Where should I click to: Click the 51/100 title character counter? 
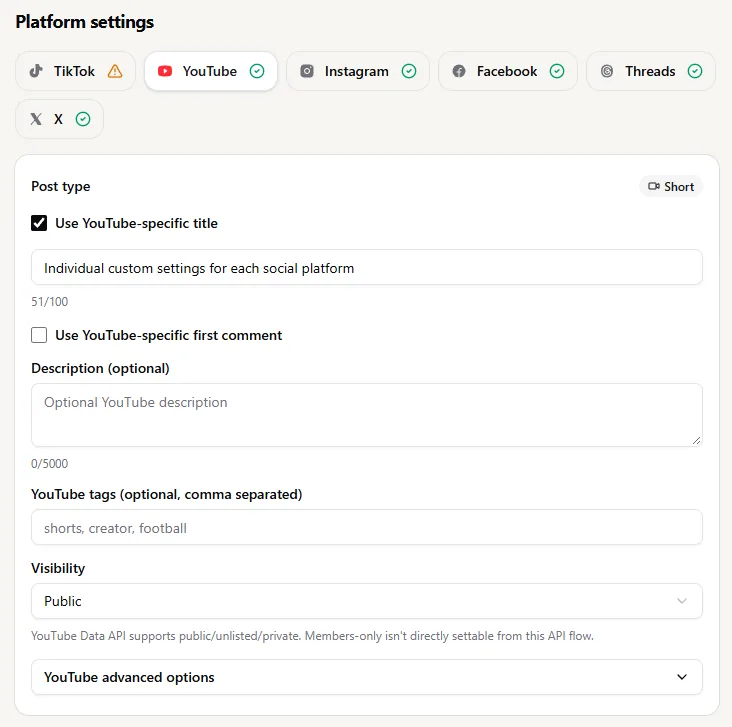tap(49, 302)
